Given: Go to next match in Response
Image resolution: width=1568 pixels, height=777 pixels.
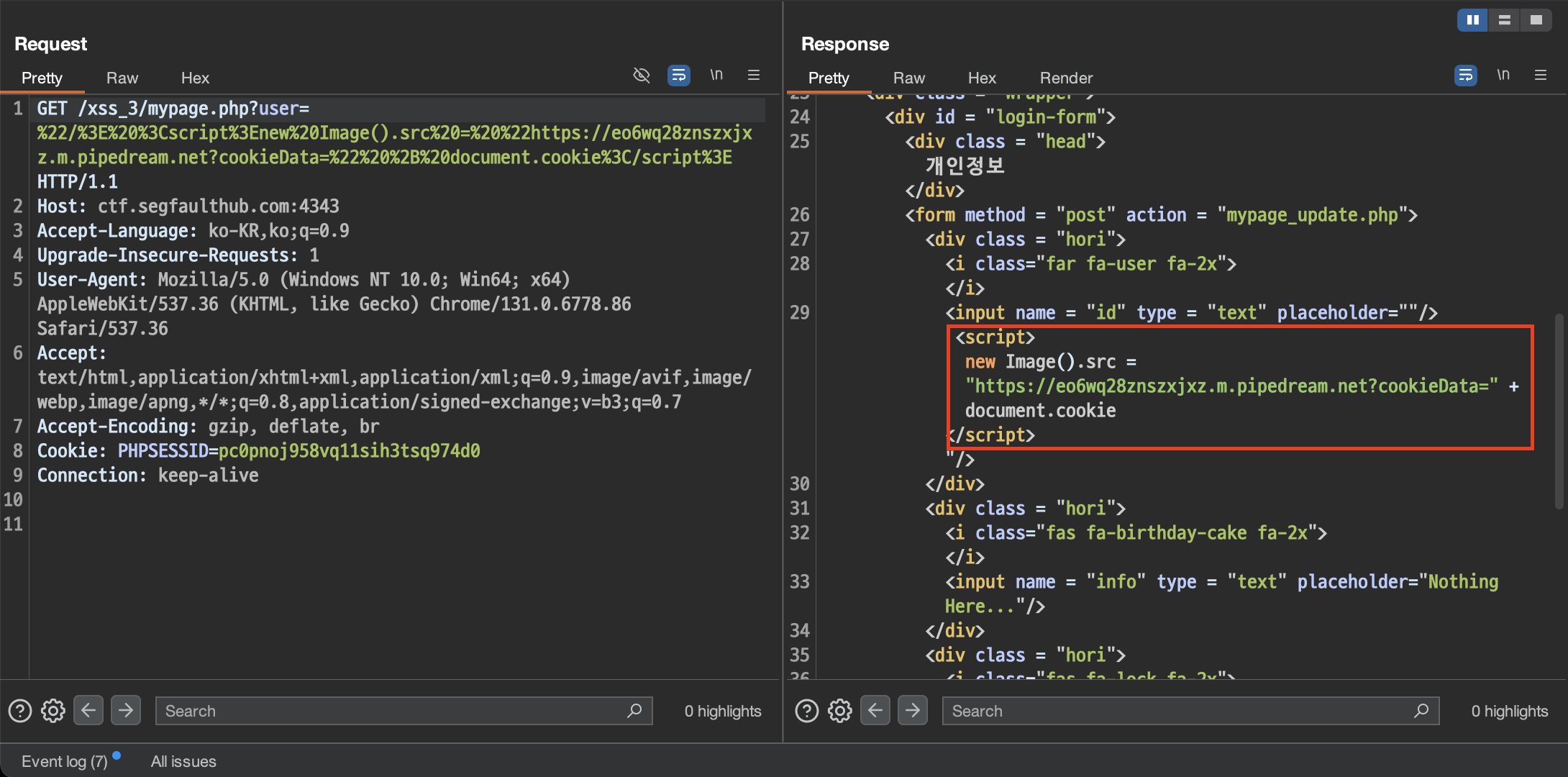Looking at the screenshot, I should pos(913,711).
